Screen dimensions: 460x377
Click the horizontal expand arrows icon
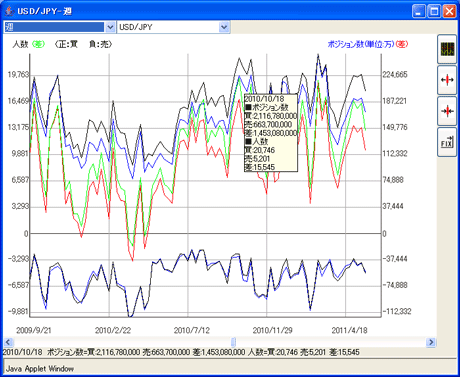pos(447,80)
